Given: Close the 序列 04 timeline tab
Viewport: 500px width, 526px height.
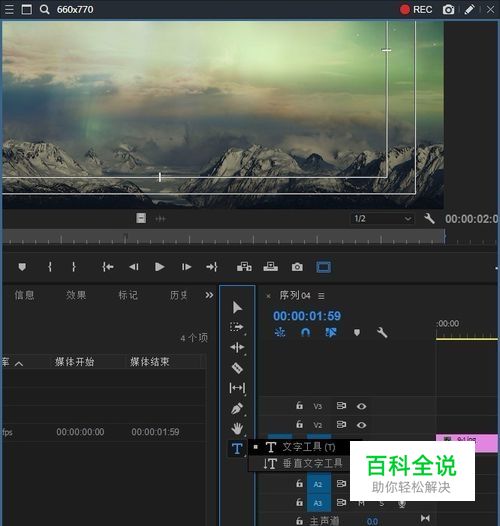Looking at the screenshot, I should tap(268, 296).
